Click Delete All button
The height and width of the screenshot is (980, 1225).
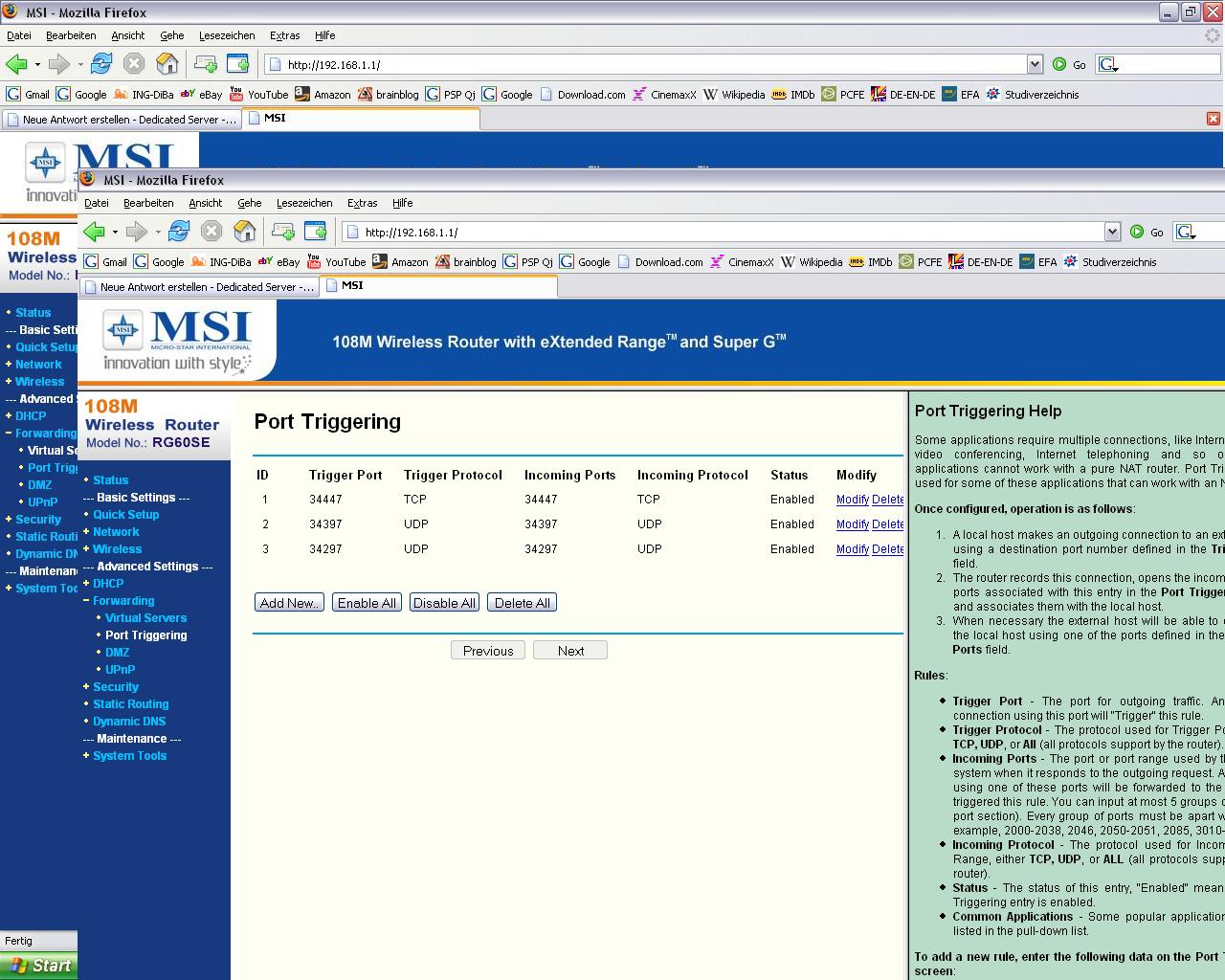522,602
